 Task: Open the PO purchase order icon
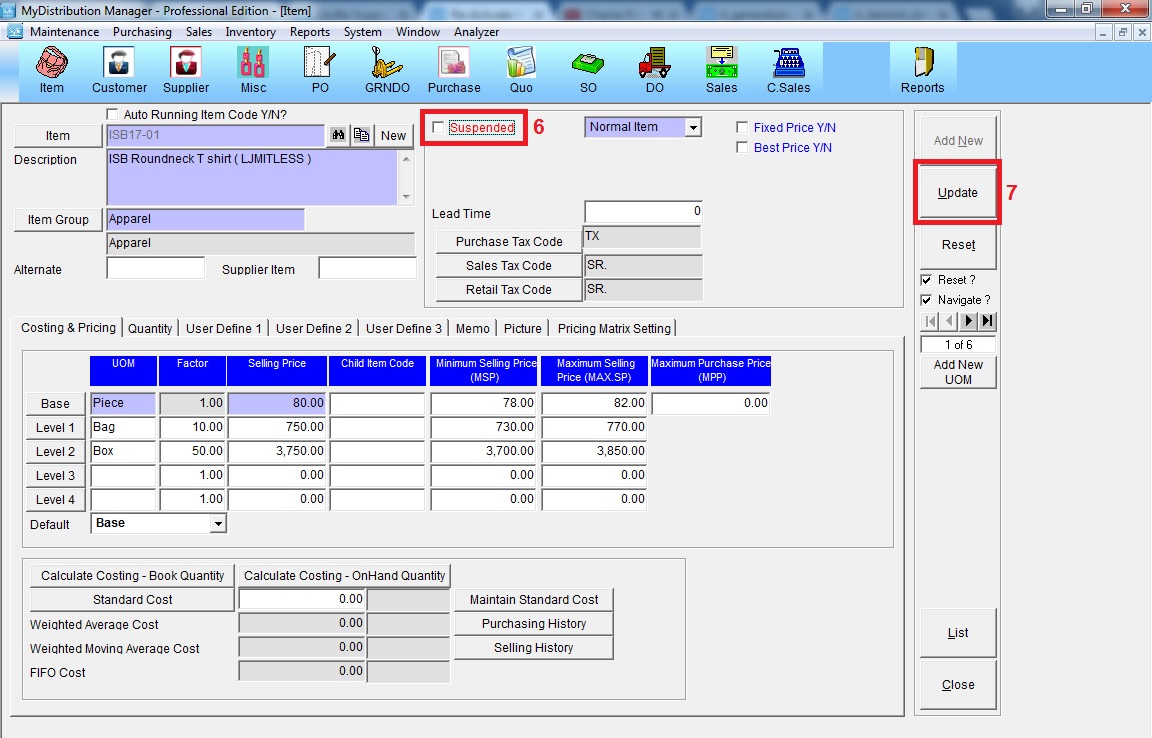coord(320,69)
